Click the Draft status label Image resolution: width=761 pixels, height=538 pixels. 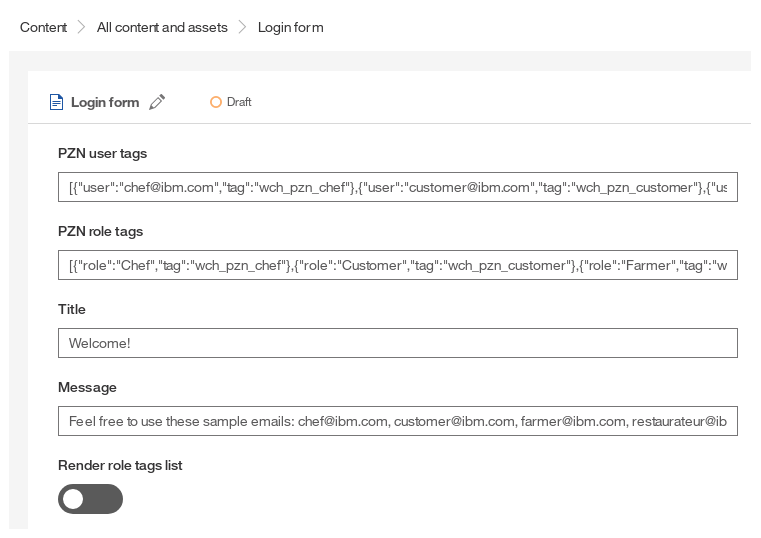pyautogui.click(x=239, y=102)
